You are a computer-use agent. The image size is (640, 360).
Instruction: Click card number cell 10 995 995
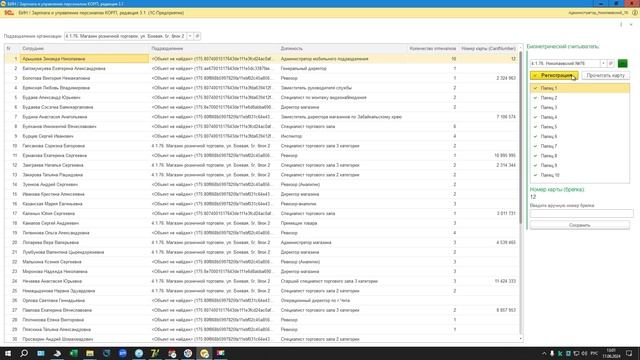pyautogui.click(x=488, y=156)
